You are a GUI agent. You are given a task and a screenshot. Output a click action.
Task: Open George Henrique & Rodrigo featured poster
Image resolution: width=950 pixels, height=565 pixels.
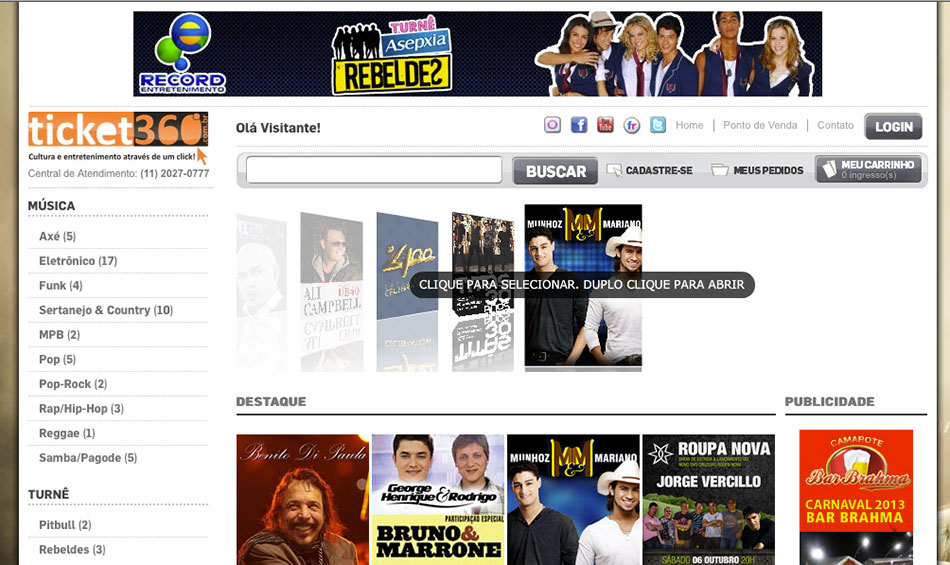coord(438,500)
